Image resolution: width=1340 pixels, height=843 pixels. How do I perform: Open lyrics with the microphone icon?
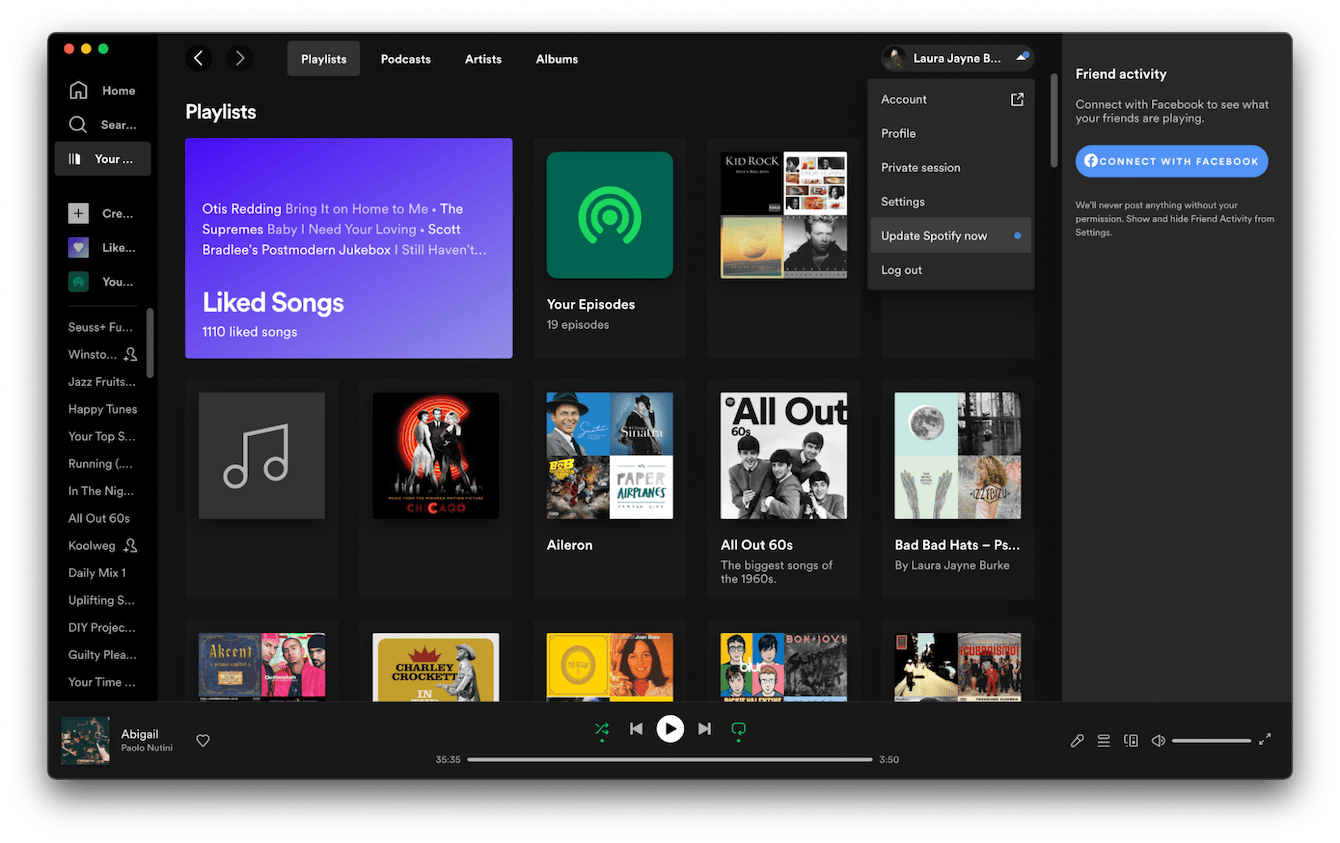tap(1077, 741)
